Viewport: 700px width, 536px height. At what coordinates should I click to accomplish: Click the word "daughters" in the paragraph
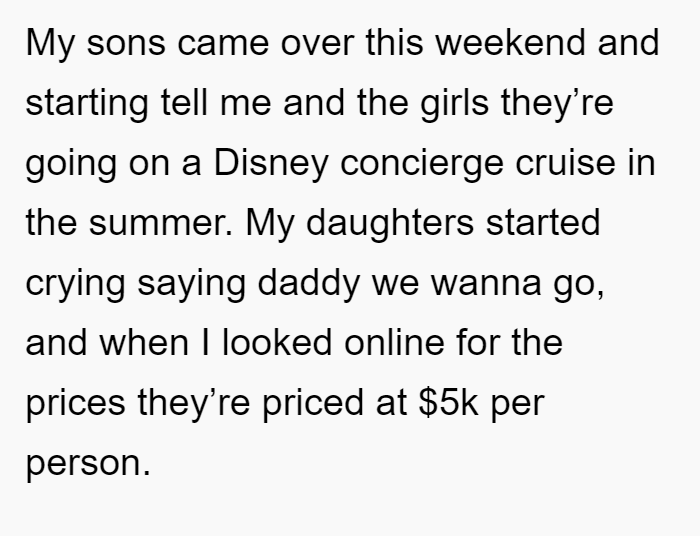point(390,224)
